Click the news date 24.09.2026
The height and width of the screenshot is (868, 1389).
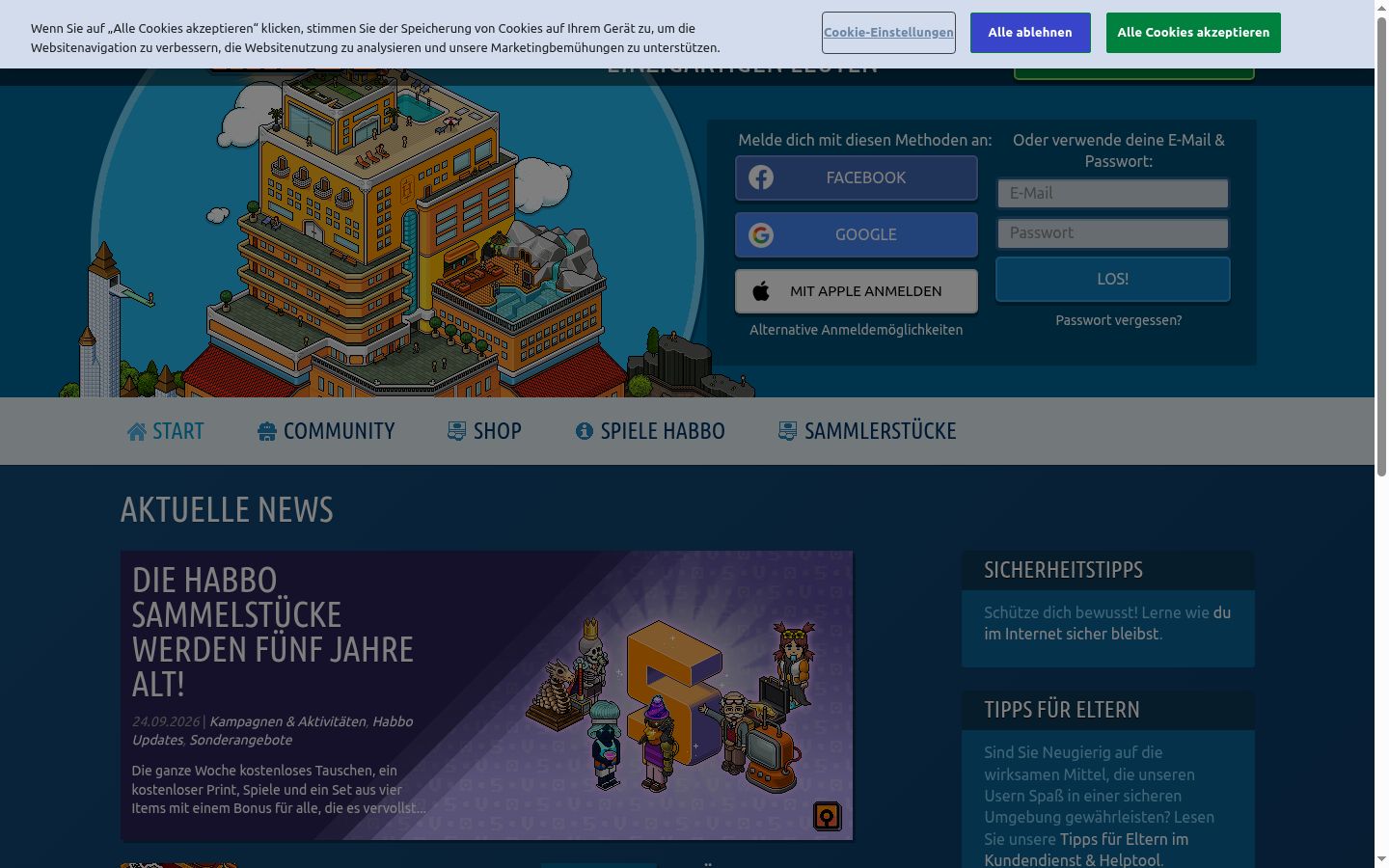[166, 721]
